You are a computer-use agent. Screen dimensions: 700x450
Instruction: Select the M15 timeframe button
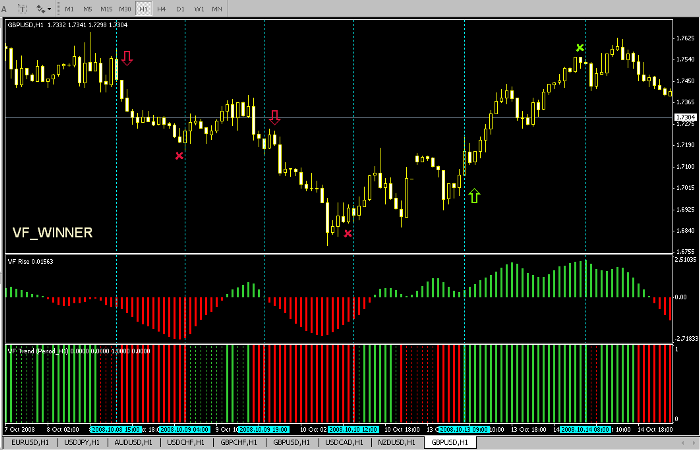click(x=107, y=8)
